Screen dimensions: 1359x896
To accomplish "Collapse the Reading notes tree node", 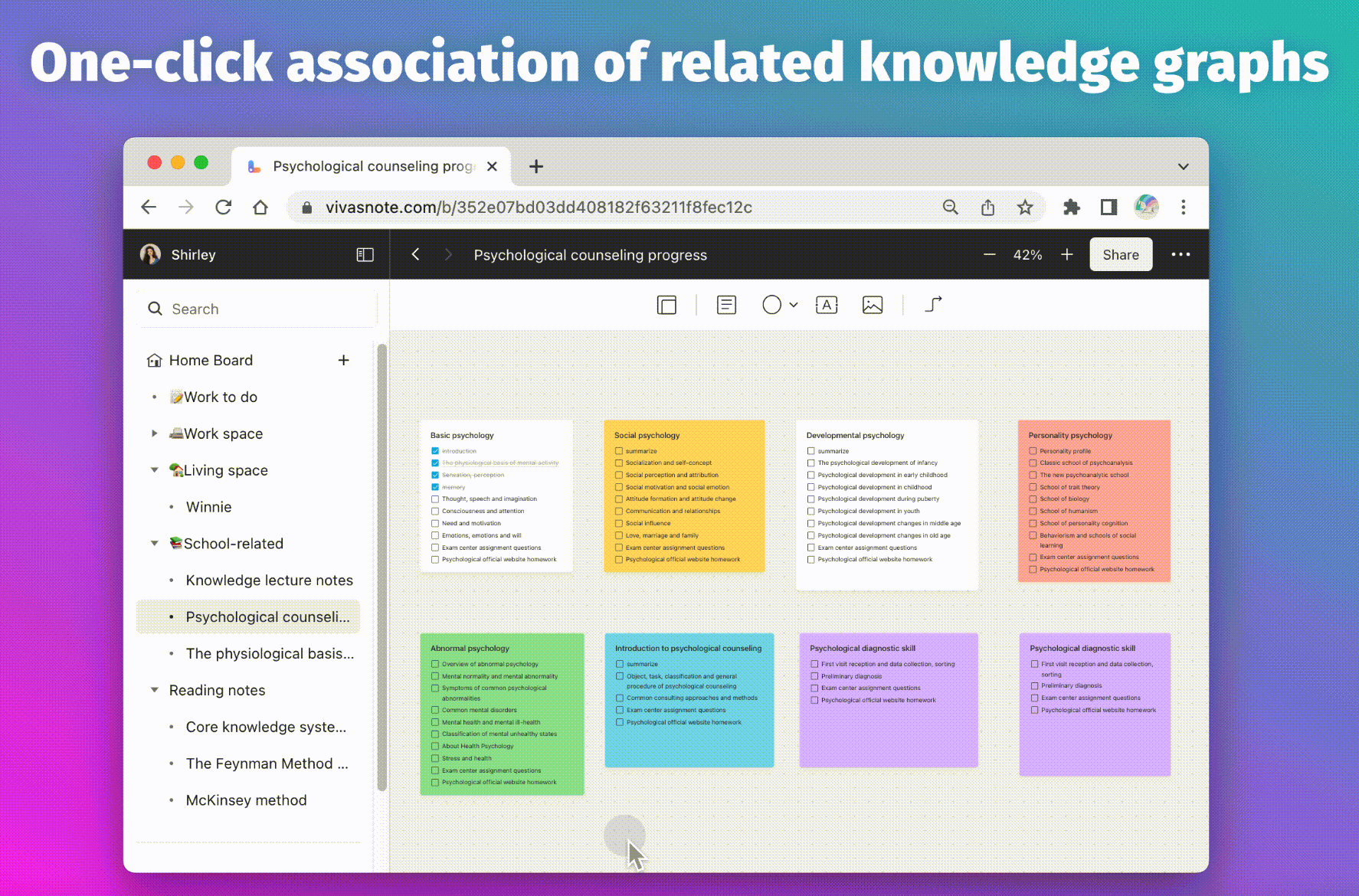I will [x=154, y=689].
